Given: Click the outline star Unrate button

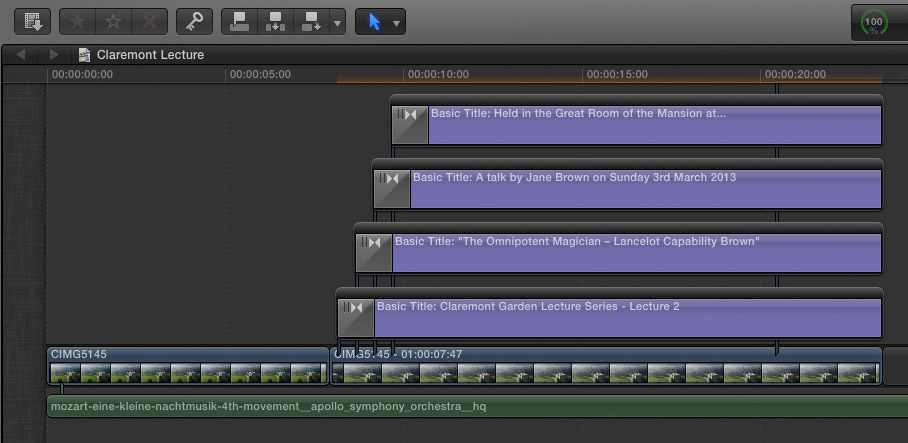Looking at the screenshot, I should [x=114, y=21].
